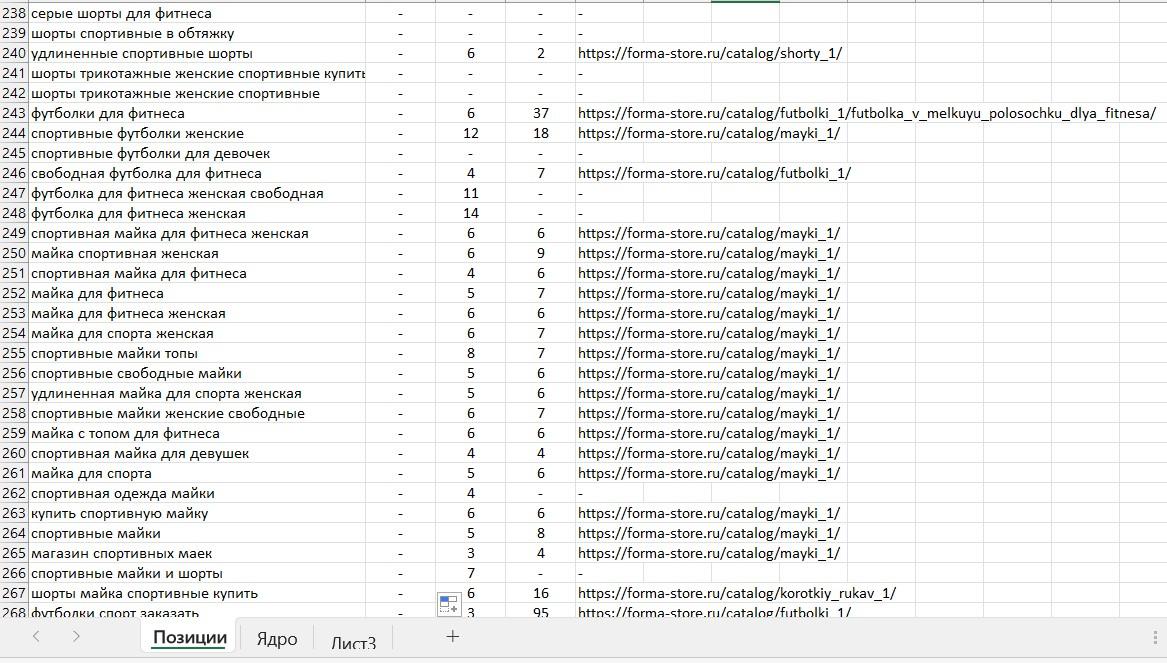Select row header 262
Viewport: 1167px width, 663px height.
[x=13, y=493]
